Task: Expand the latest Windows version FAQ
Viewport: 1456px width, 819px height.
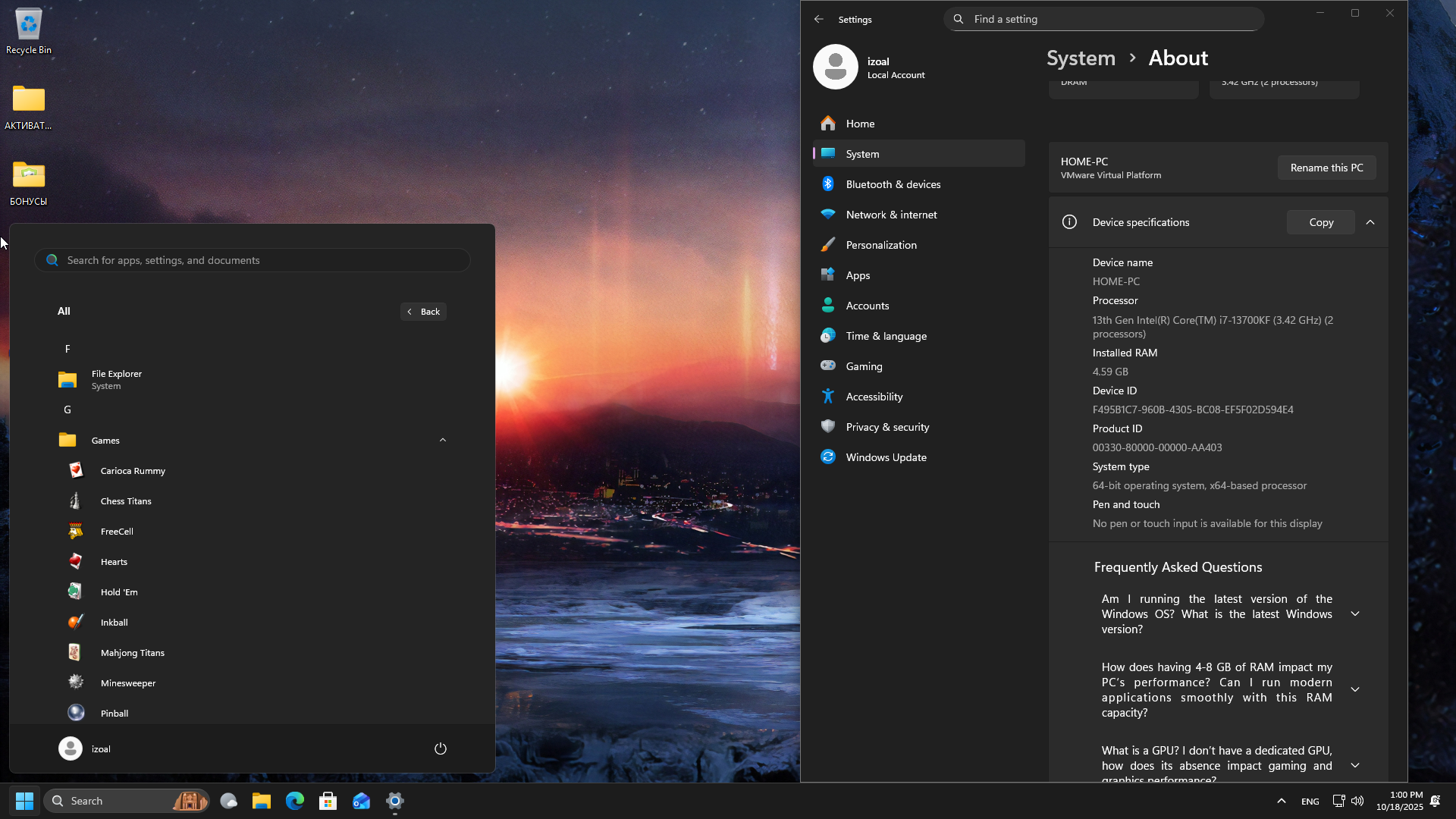Action: pyautogui.click(x=1355, y=613)
